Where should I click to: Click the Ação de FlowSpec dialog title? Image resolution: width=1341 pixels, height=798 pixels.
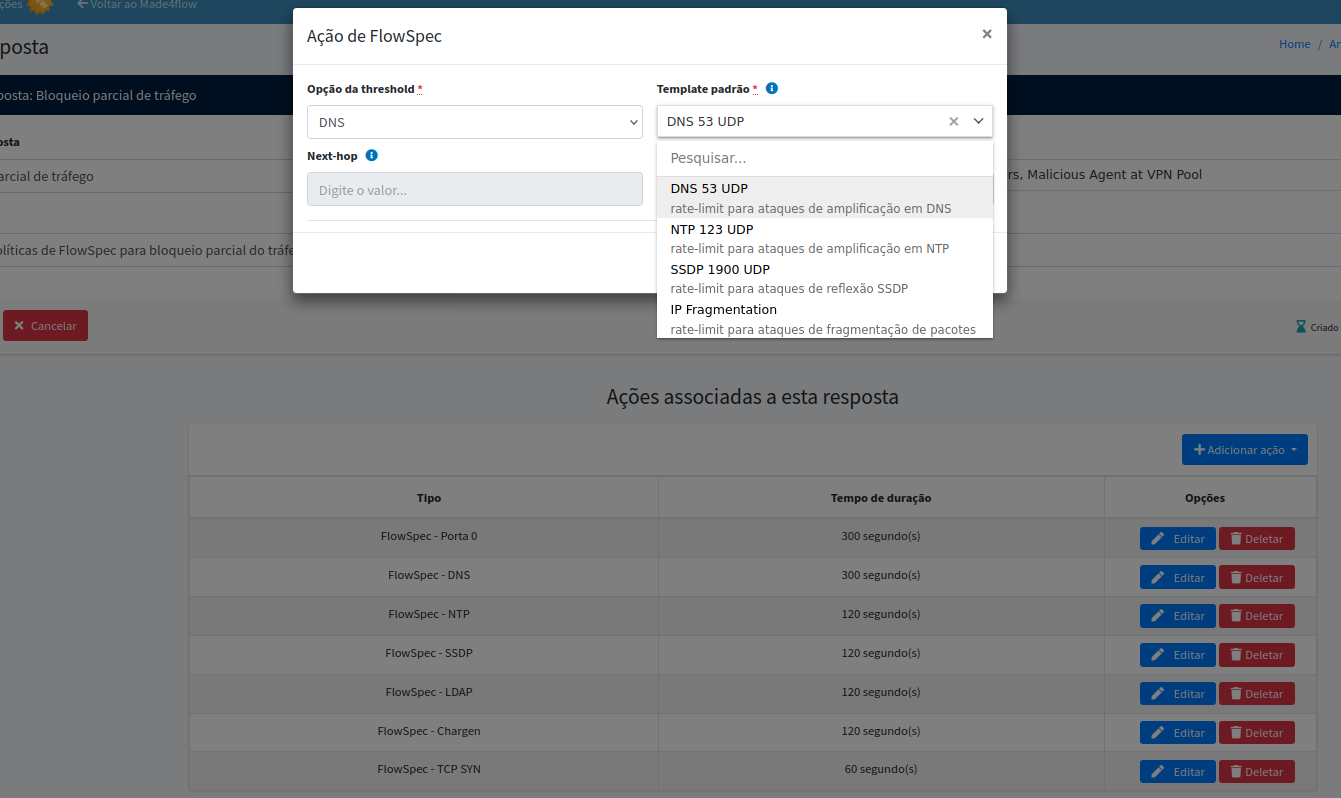click(374, 36)
